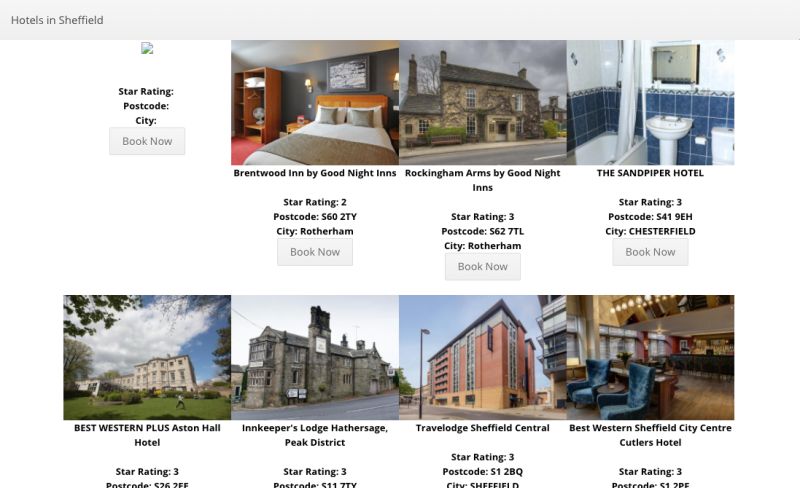This screenshot has height=488, width=800.
Task: Open the Aston Hall Hotel lawn photo
Action: (x=147, y=357)
